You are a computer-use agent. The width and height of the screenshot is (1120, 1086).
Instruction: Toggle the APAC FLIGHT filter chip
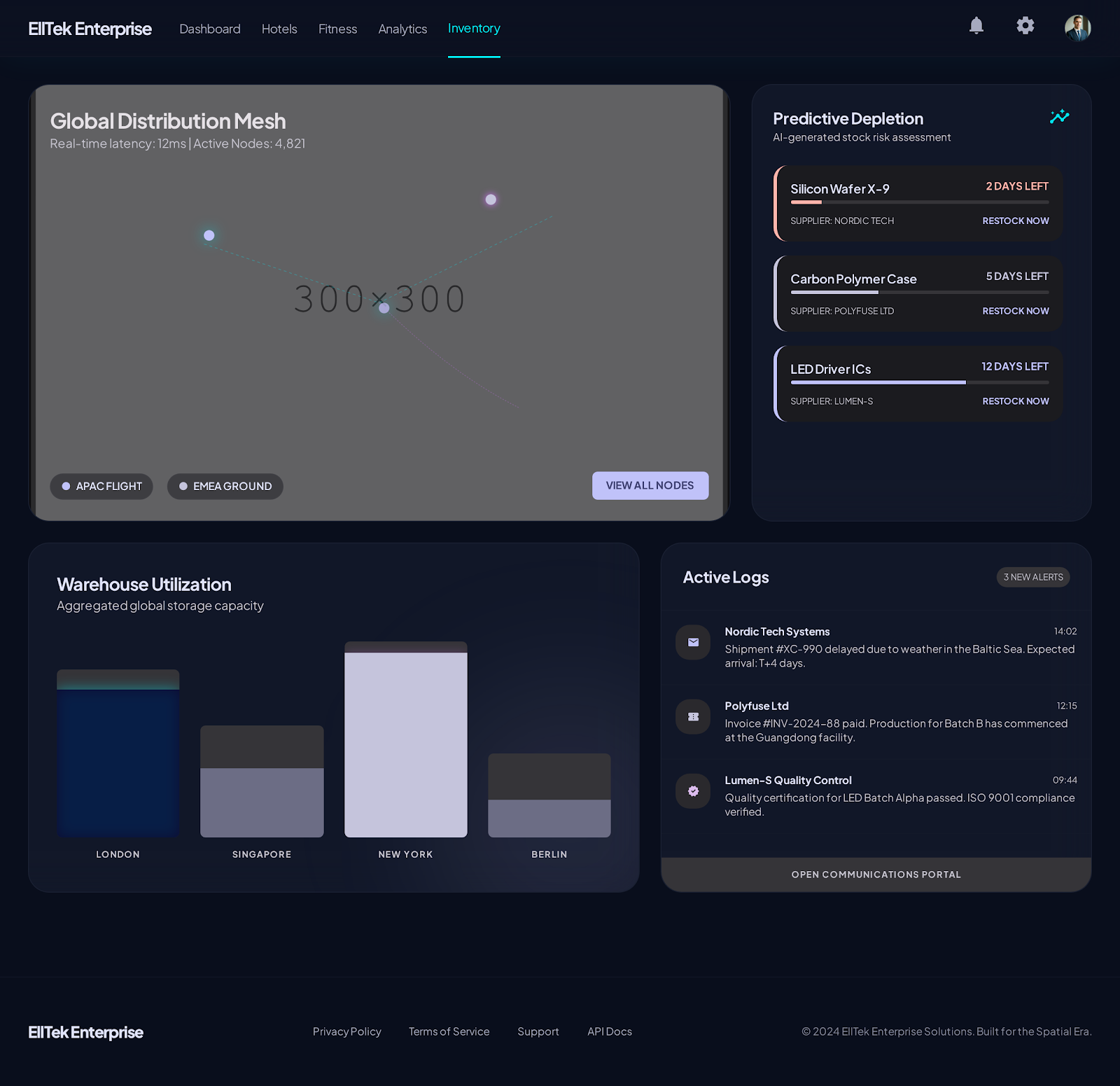[x=101, y=486]
